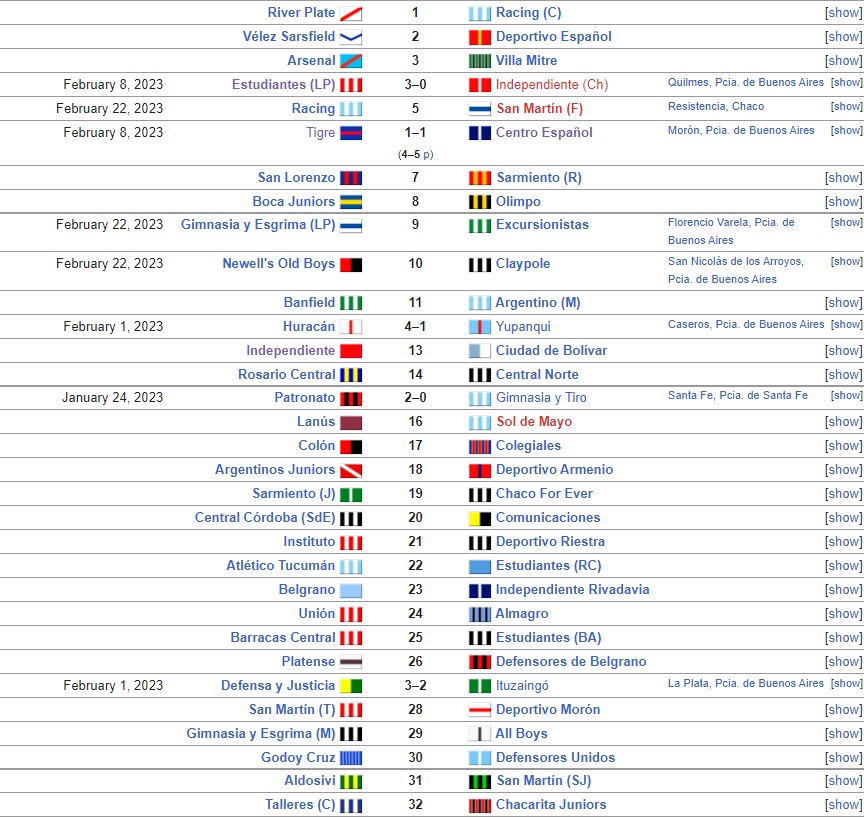
Task: Click the Lanús maroon kit icon
Action: 350,423
